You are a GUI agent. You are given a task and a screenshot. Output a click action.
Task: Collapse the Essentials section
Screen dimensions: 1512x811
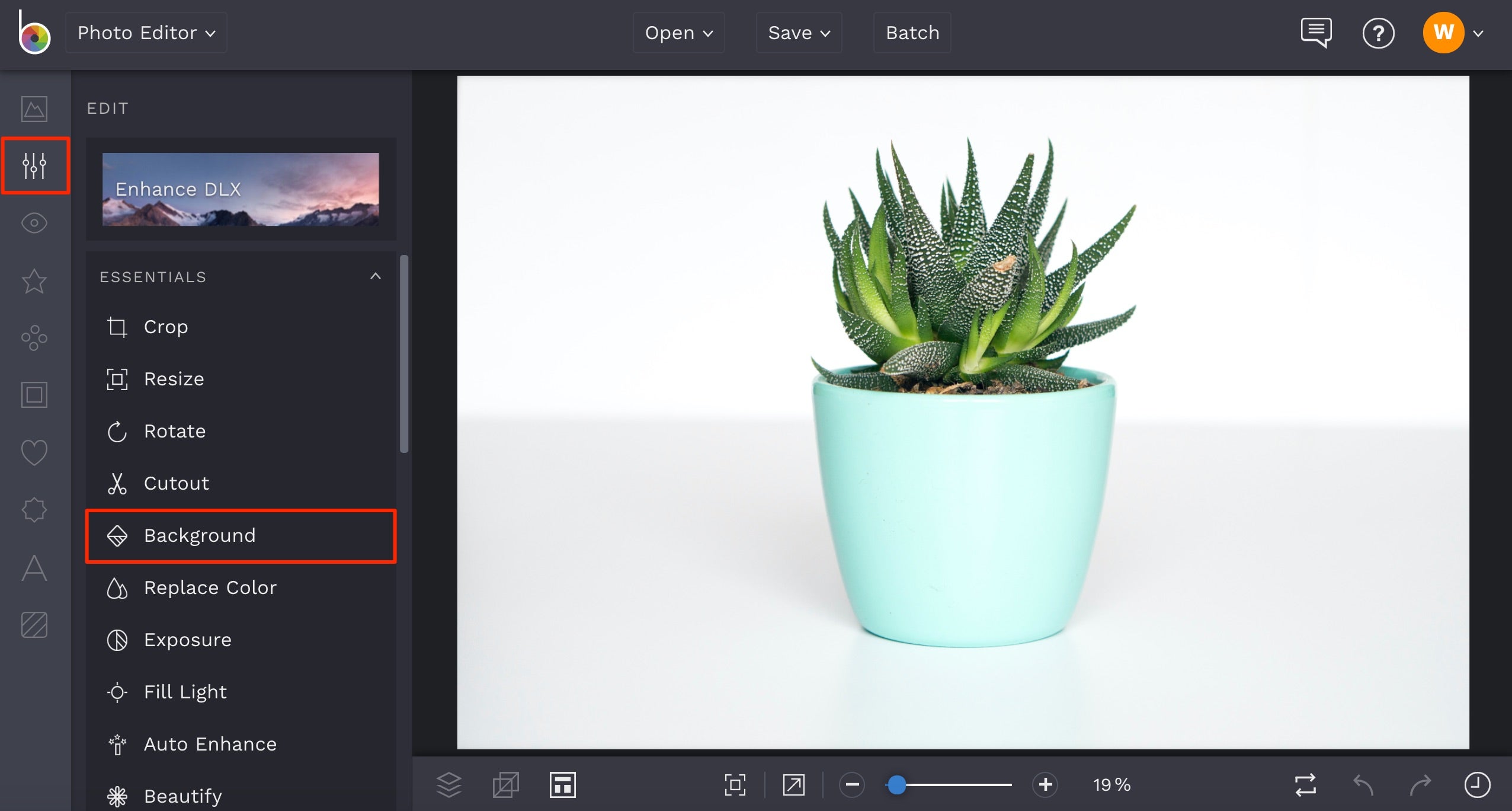(x=376, y=276)
